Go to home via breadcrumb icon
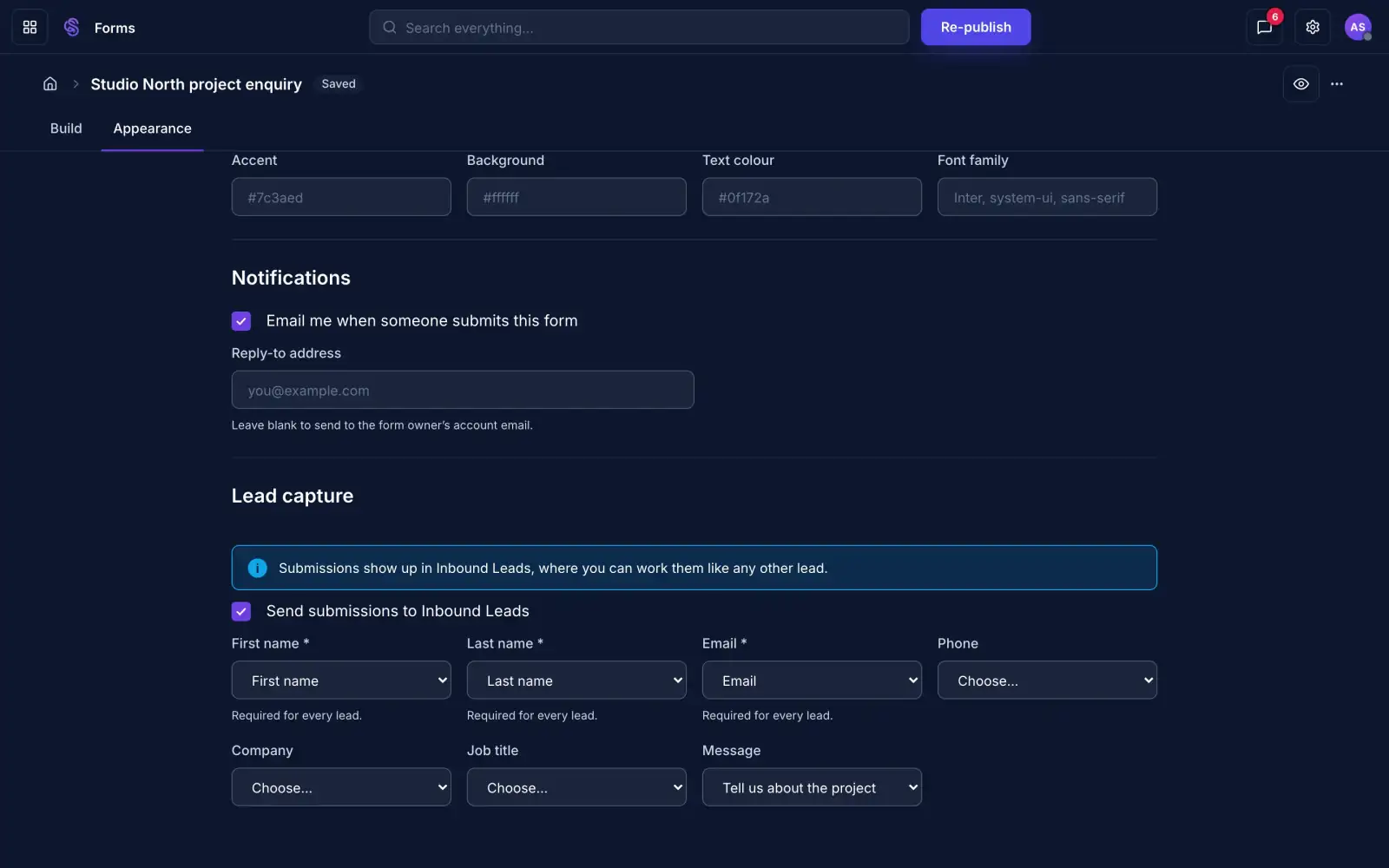1389x868 pixels. click(50, 84)
